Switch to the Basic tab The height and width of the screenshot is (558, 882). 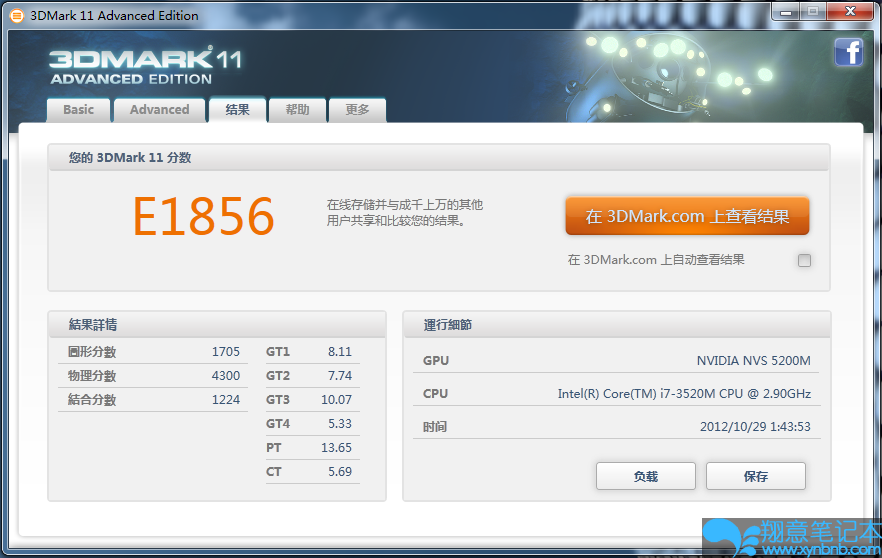coord(78,110)
